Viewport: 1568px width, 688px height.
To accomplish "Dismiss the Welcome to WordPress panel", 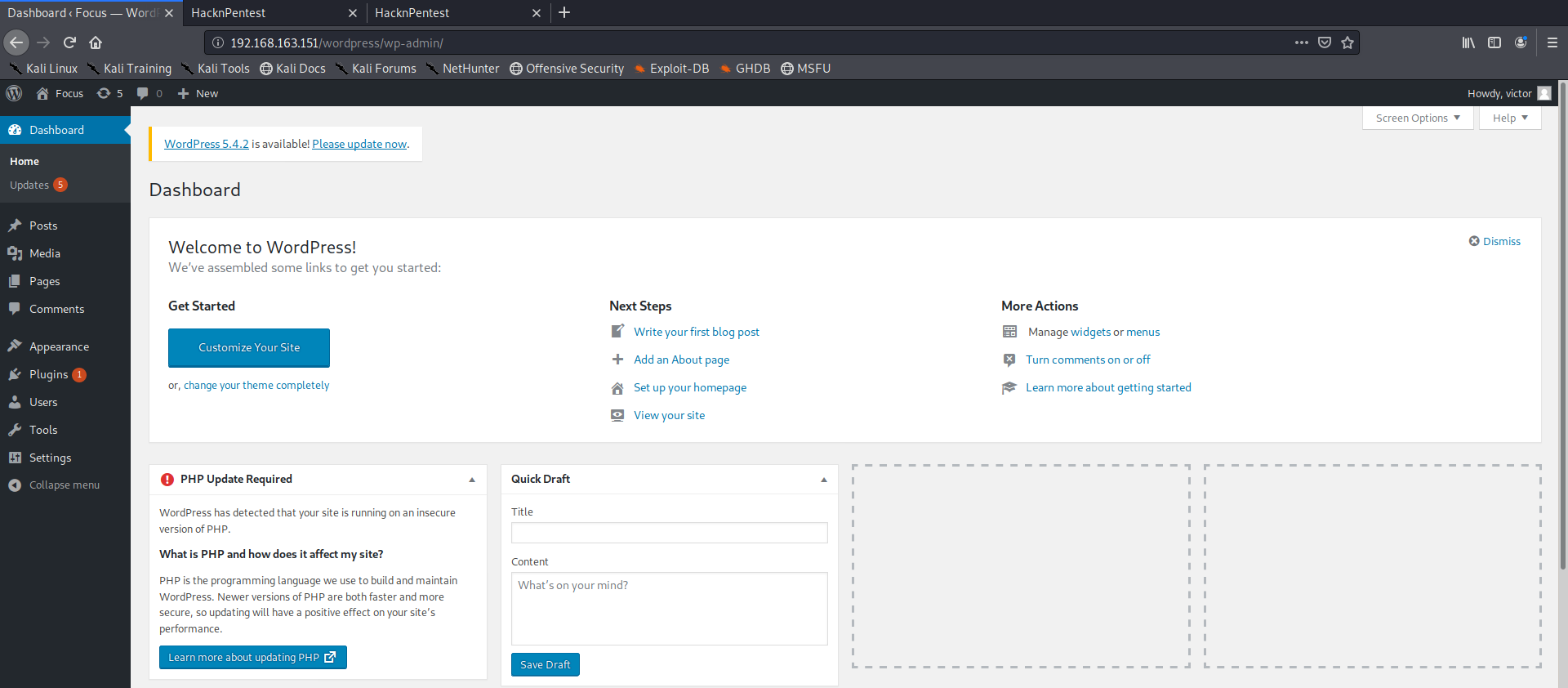I will coord(1494,241).
